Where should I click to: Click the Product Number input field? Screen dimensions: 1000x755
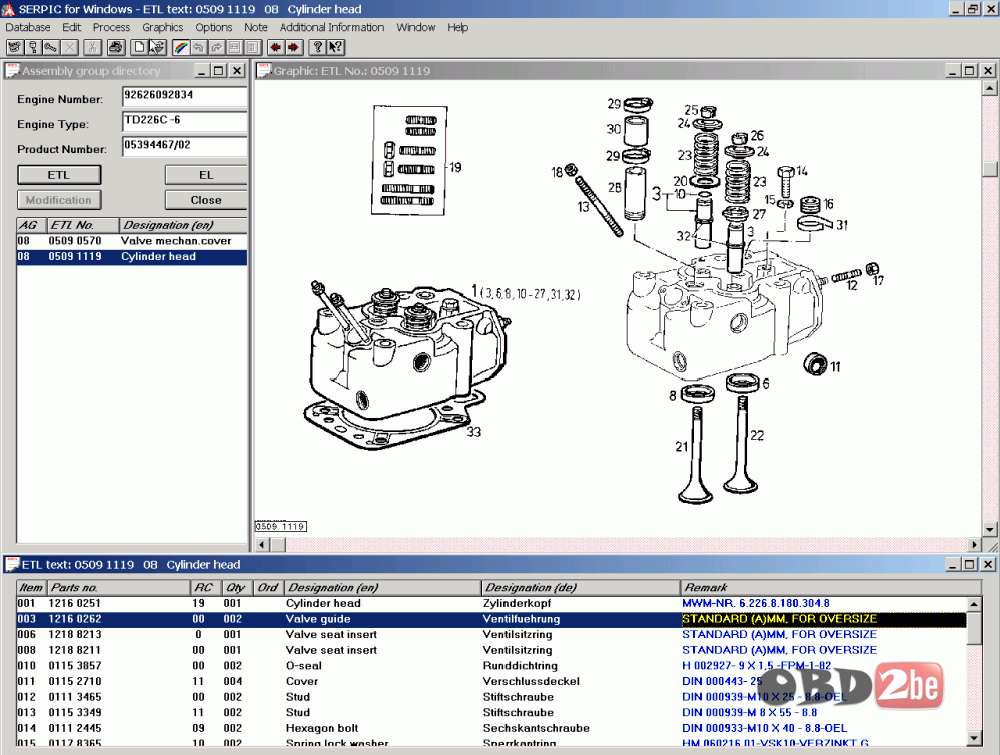pos(184,145)
